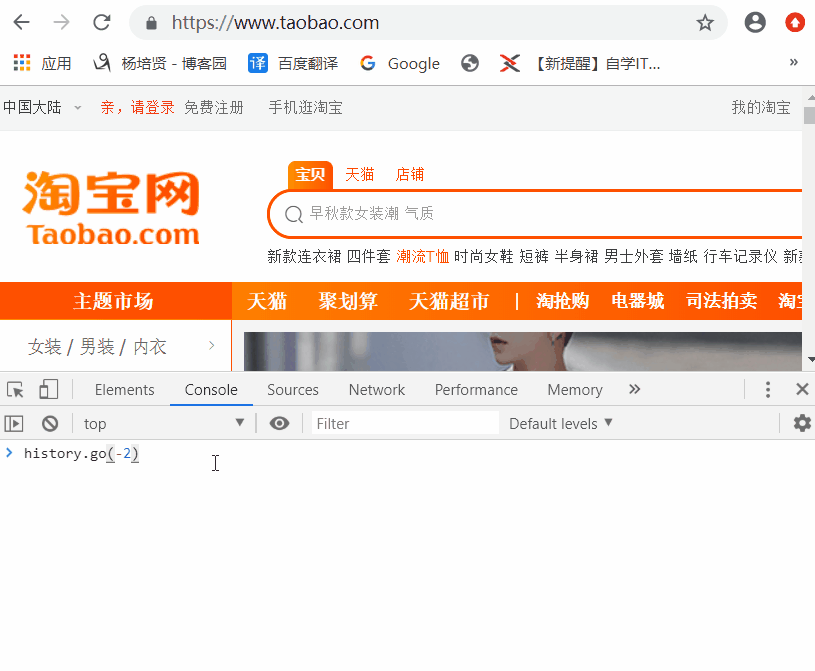Open 我的淘宝 menu
The image size is (815, 671).
coord(761,108)
